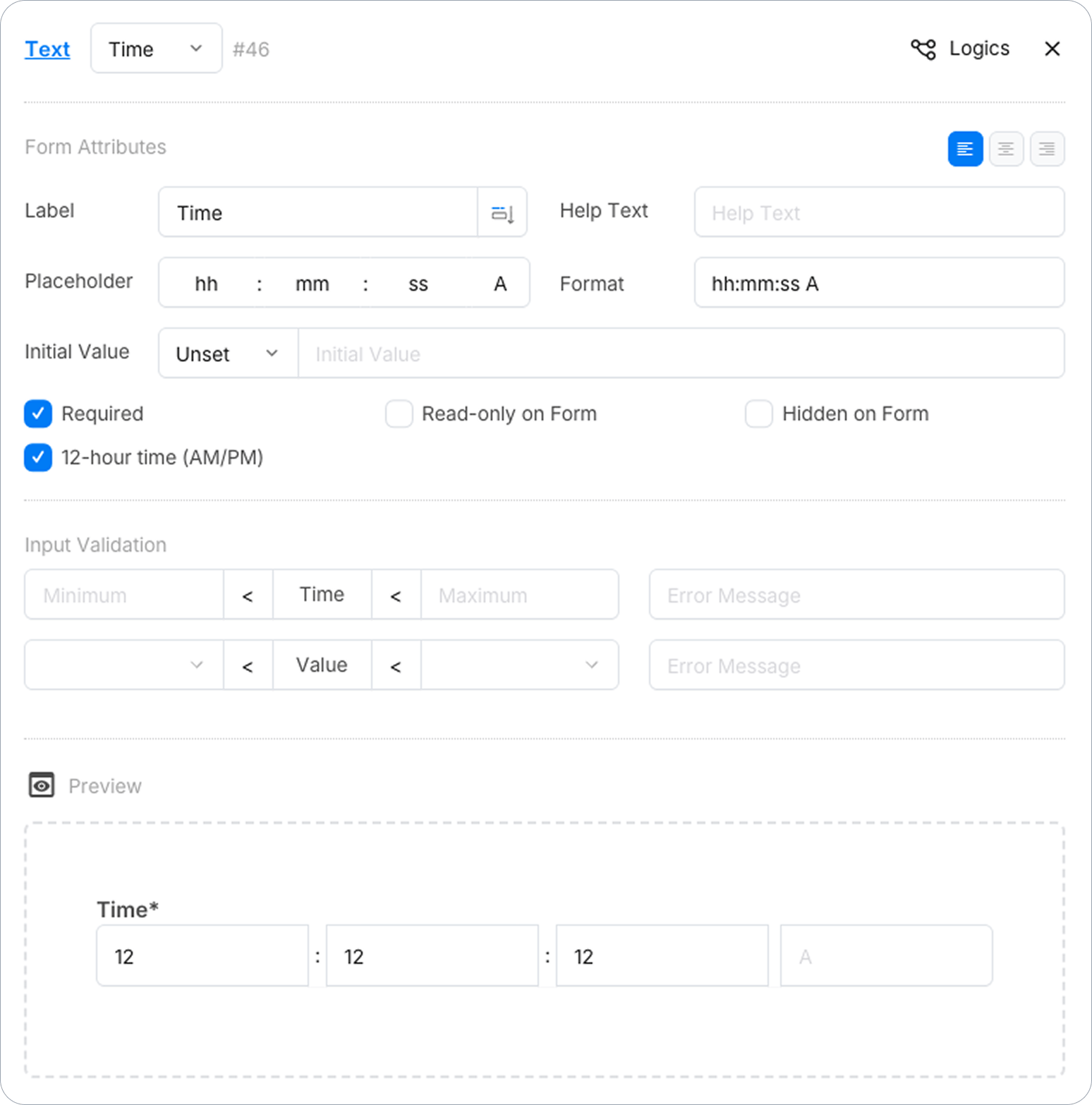The width and height of the screenshot is (1092, 1105).
Task: Click the preview hours field
Action: tap(202, 956)
